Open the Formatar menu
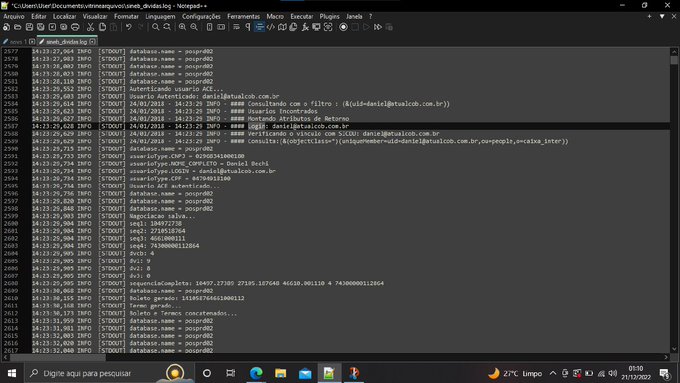Viewport: 680px width, 383px height. point(126,16)
